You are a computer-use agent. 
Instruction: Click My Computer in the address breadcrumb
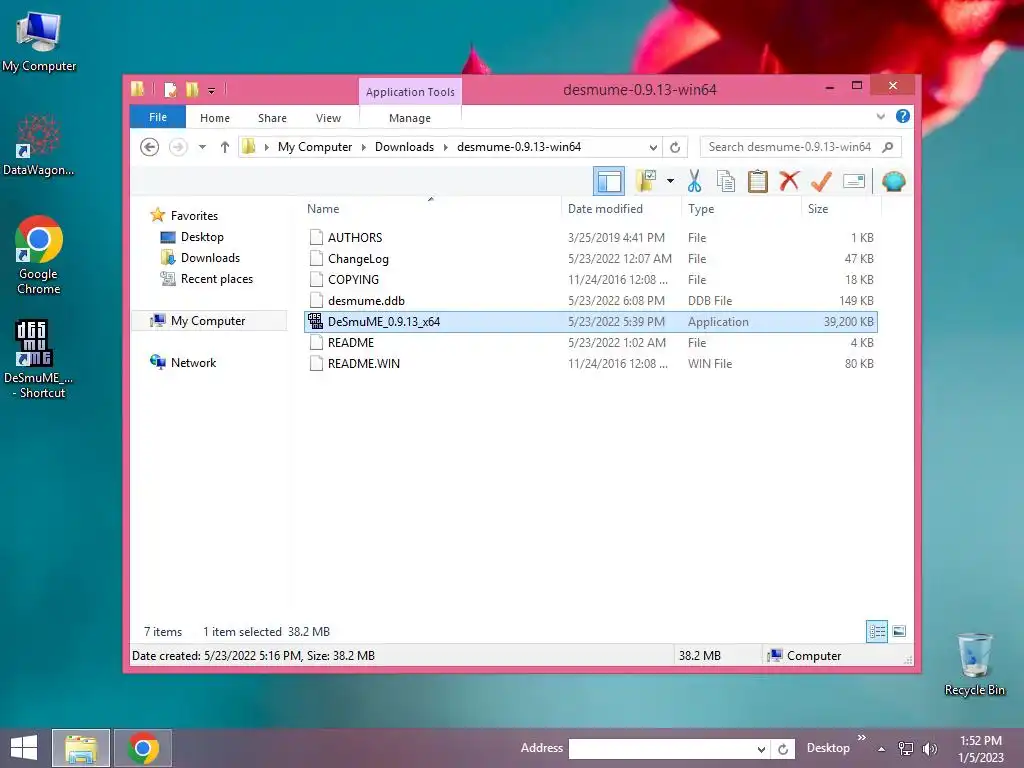click(315, 147)
